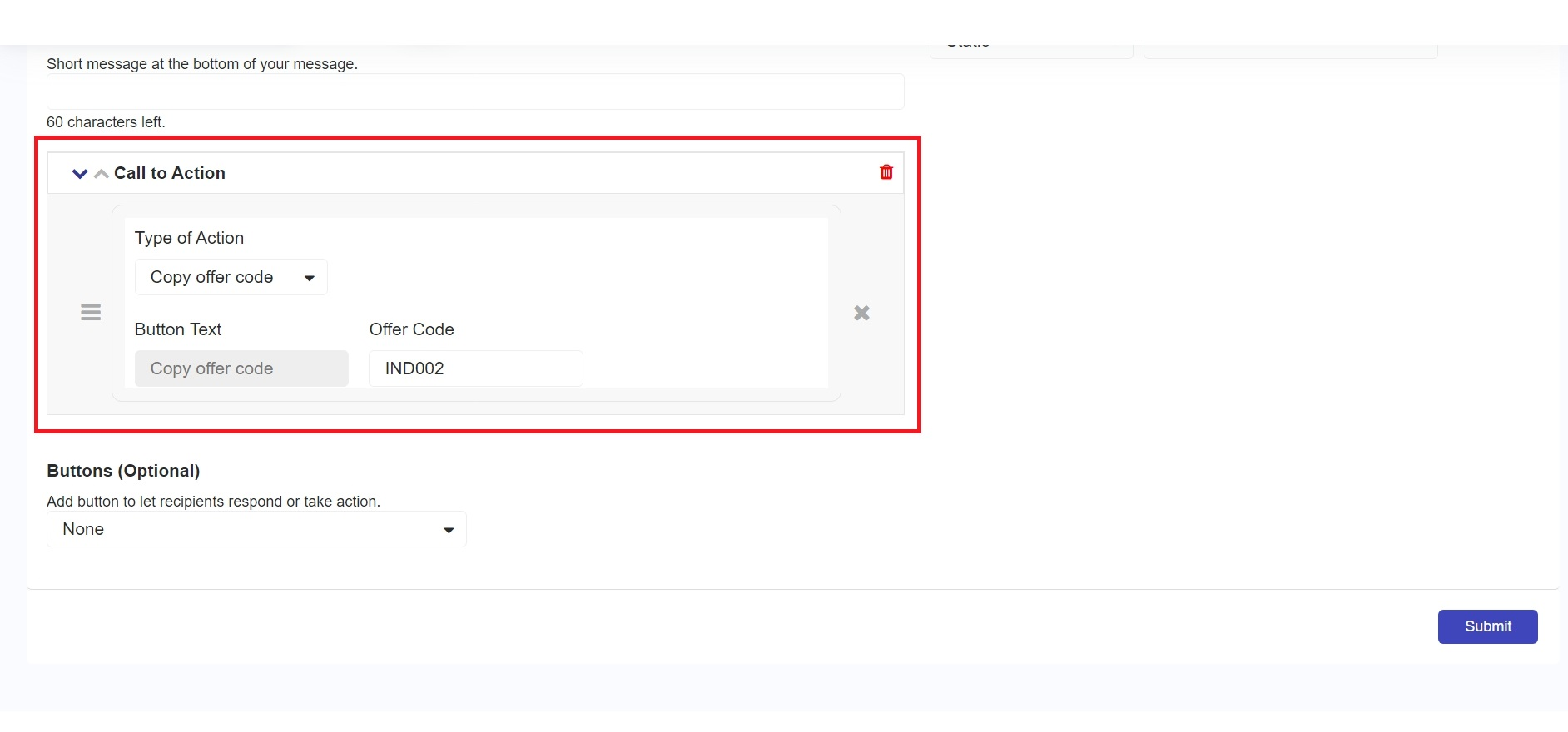This screenshot has width=1568, height=732.
Task: Open the Type of Action dropdown
Action: pos(231,277)
